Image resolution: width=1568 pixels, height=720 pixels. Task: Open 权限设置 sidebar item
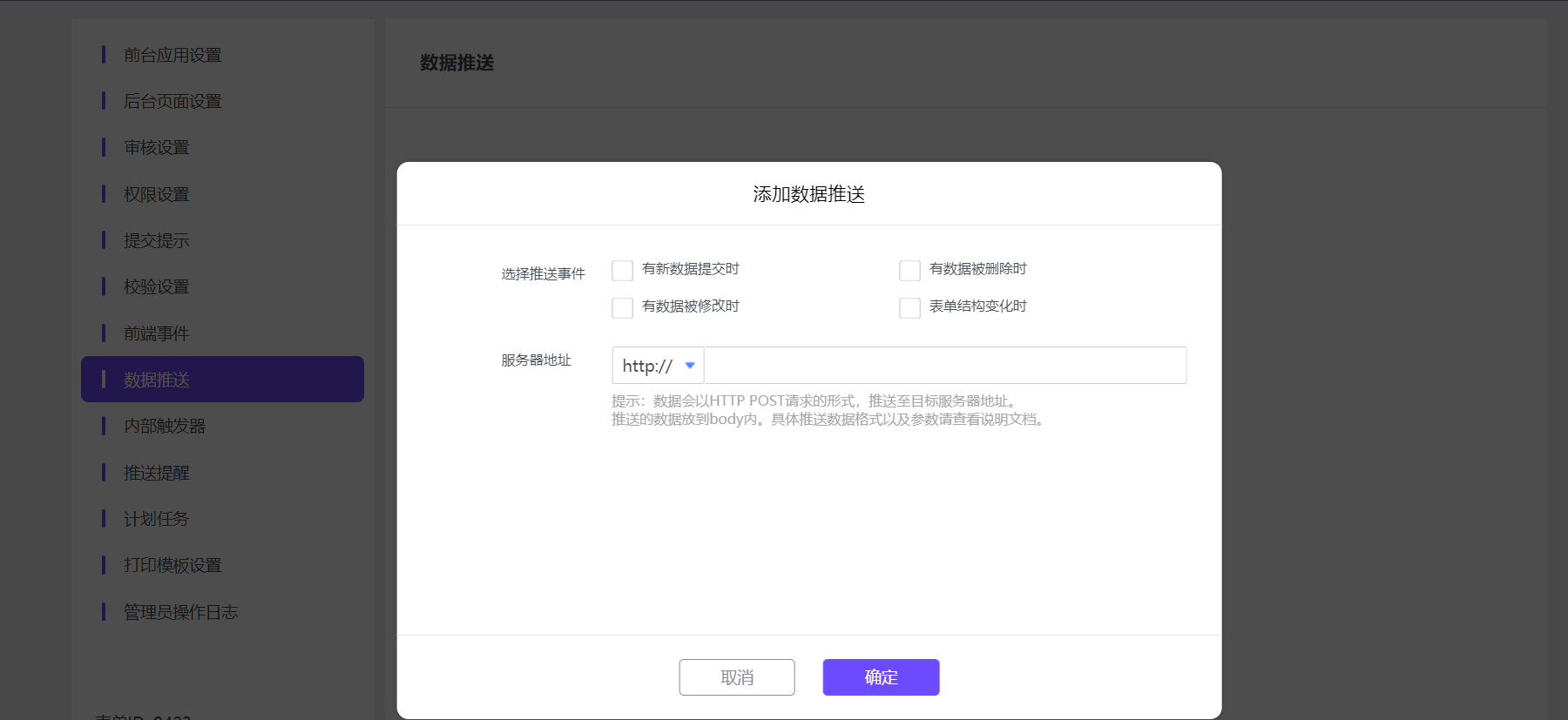(x=157, y=195)
